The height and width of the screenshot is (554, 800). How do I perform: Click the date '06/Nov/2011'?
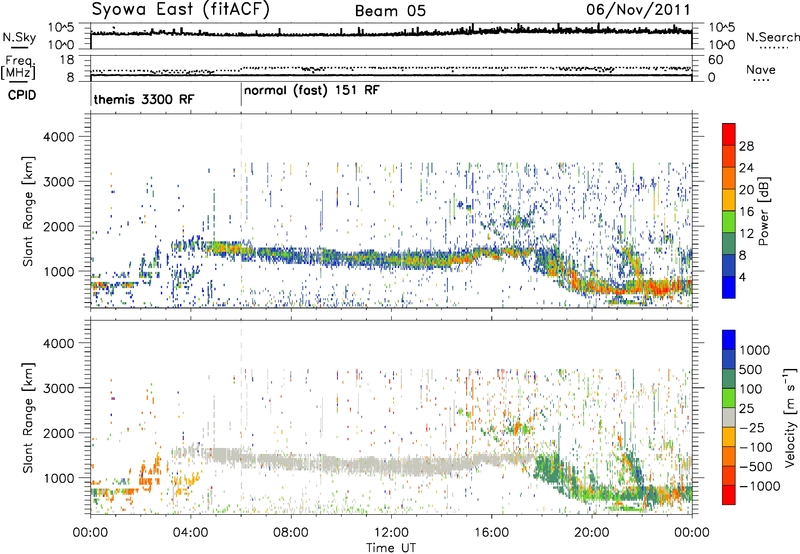pyautogui.click(x=638, y=10)
